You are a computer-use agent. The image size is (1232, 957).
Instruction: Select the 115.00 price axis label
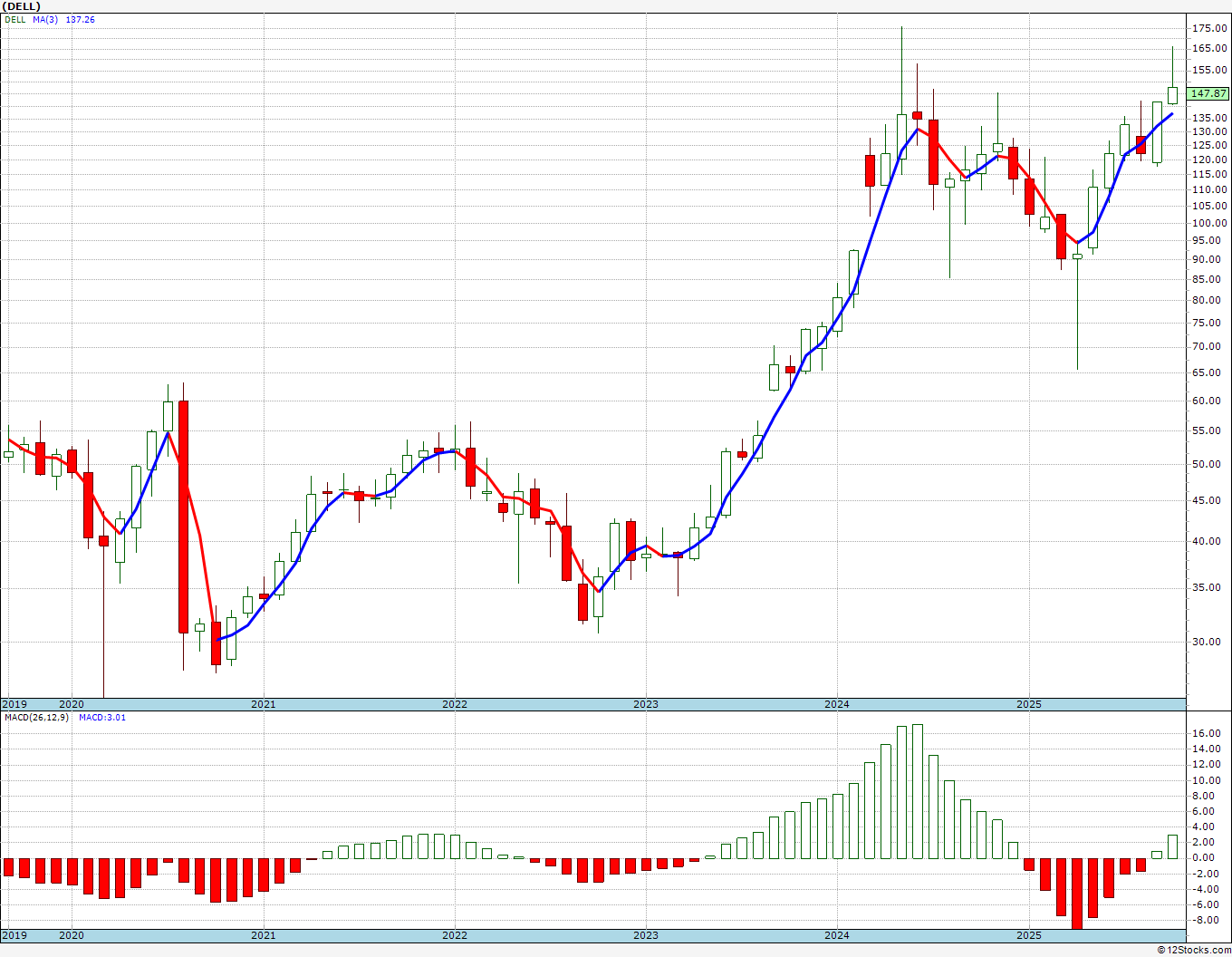[x=1209, y=174]
